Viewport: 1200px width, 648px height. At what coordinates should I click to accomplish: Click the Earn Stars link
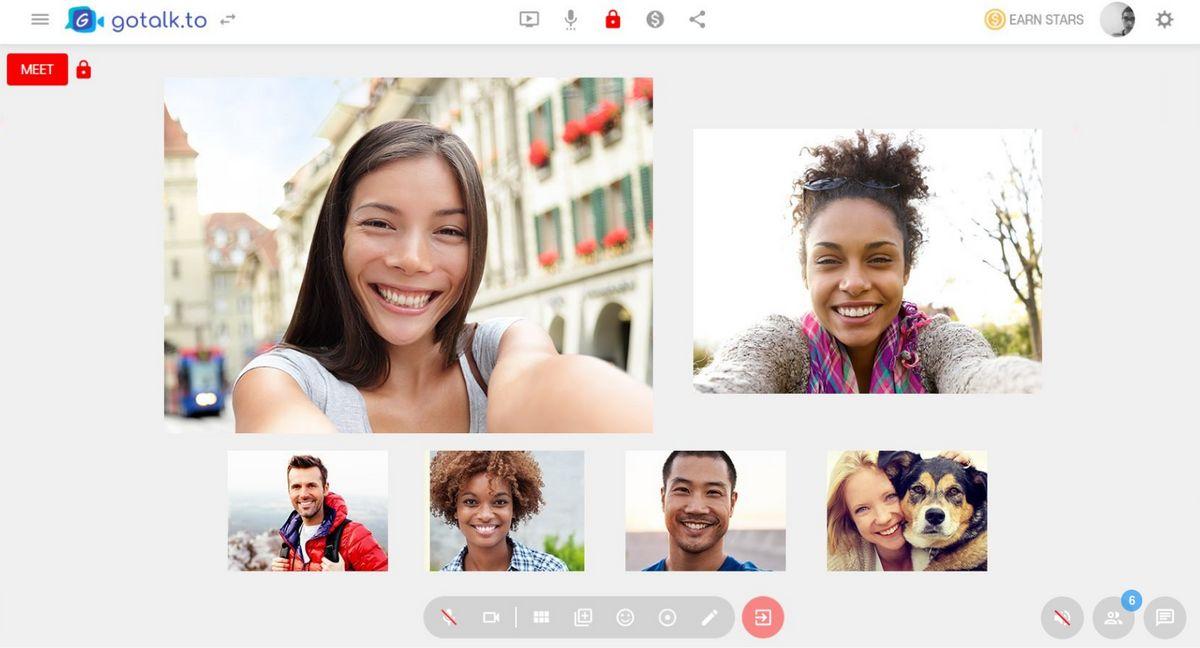tap(1034, 19)
